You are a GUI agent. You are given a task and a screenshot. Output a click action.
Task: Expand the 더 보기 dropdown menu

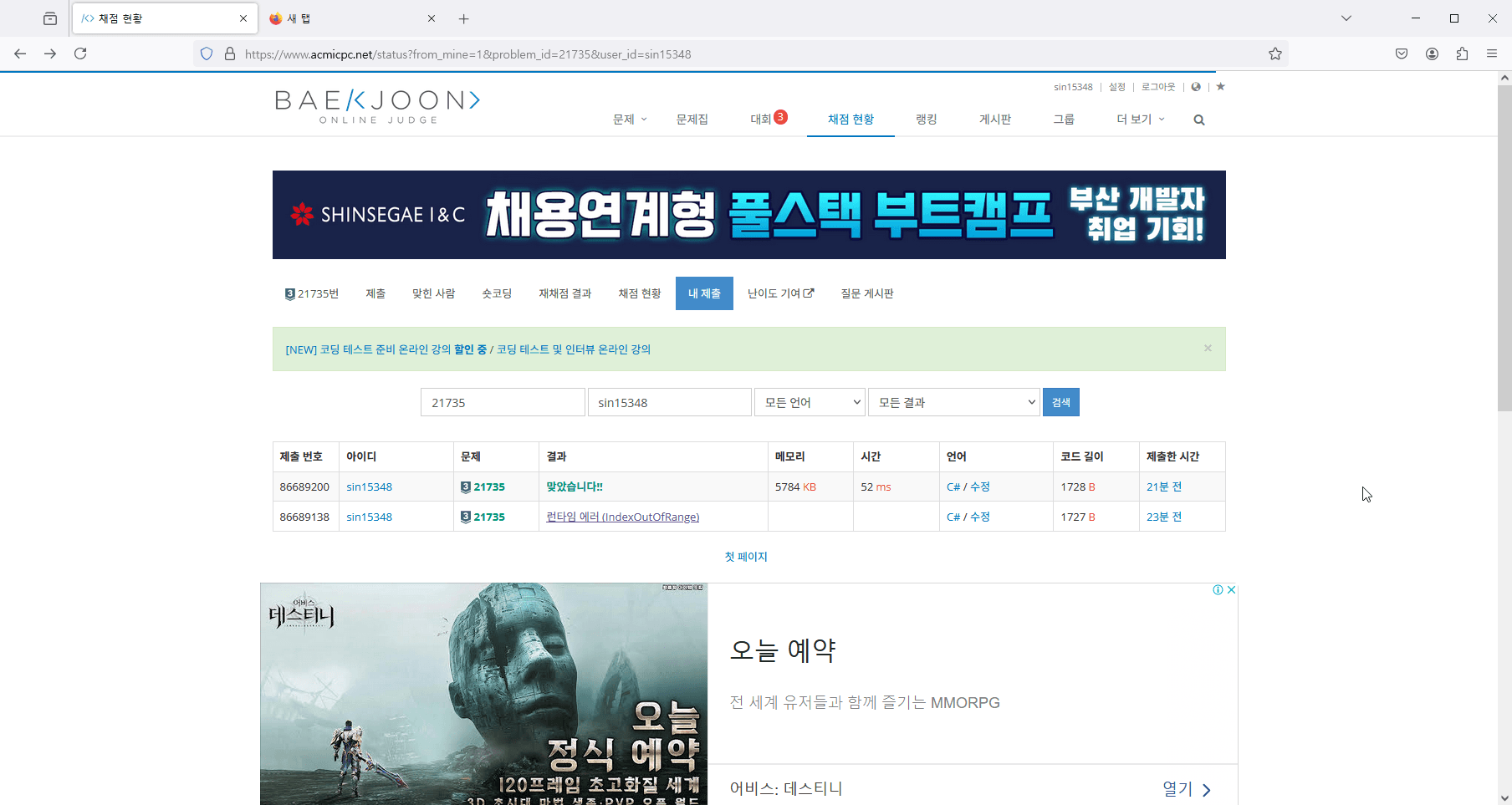point(1141,120)
